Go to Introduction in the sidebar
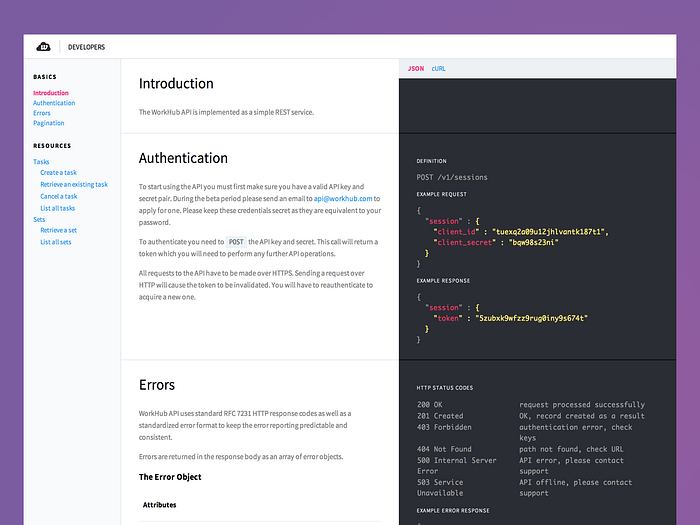Viewport: 700px width, 525px height. pos(51,93)
